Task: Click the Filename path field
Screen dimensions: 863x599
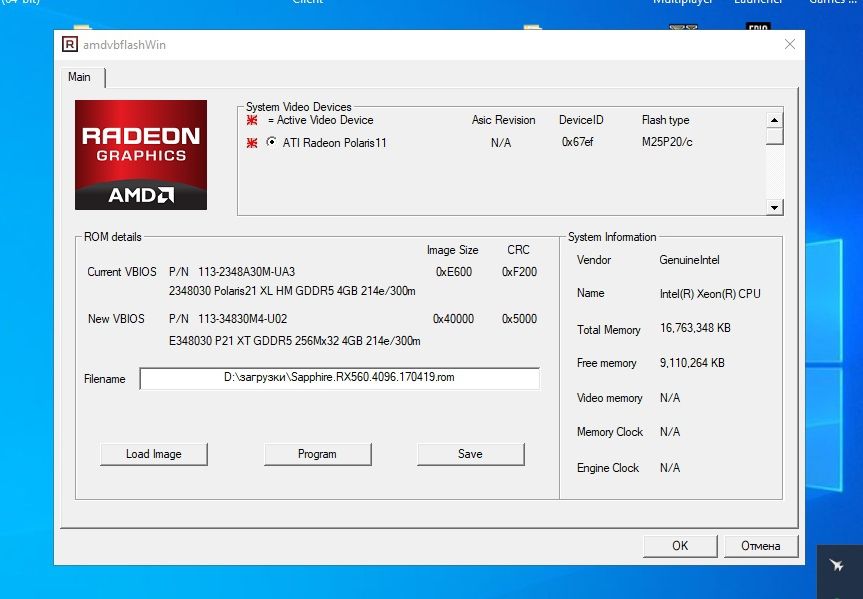Action: click(x=340, y=378)
